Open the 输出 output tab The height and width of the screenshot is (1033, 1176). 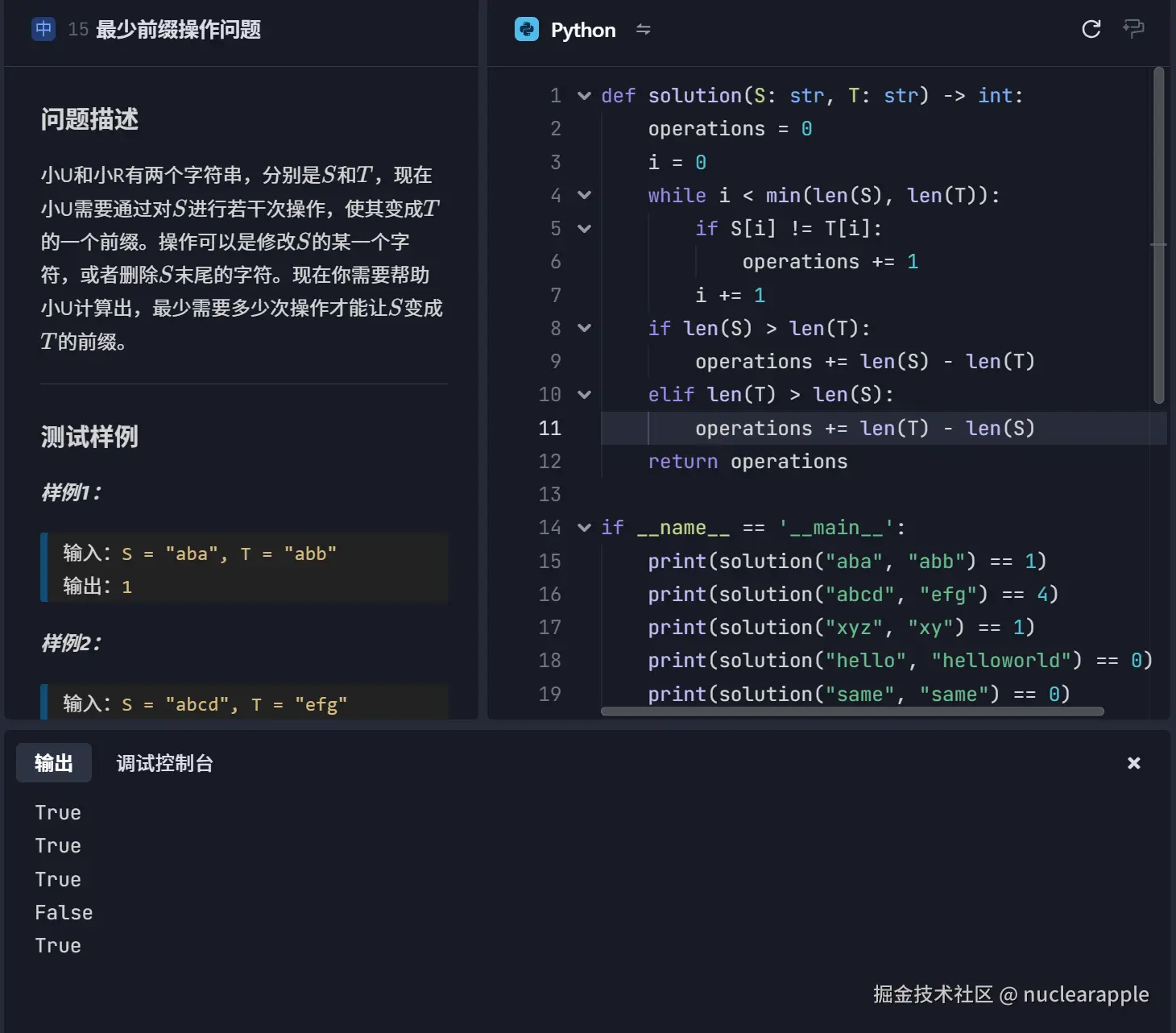point(54,763)
